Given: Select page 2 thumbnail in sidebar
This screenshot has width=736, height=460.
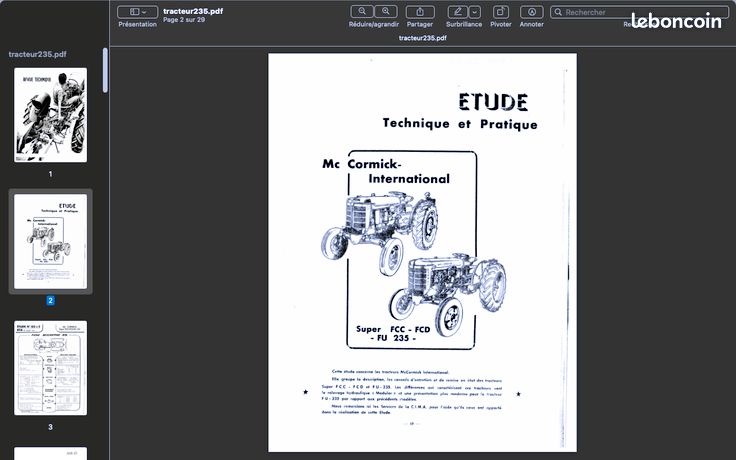Looking at the screenshot, I should (x=50, y=241).
